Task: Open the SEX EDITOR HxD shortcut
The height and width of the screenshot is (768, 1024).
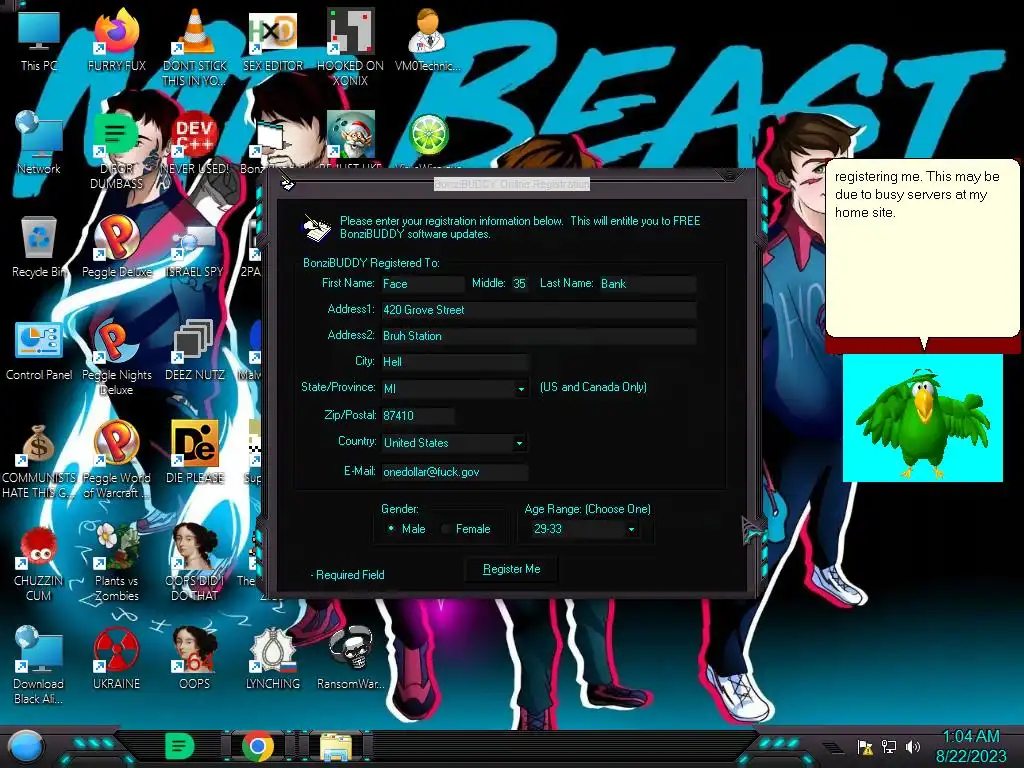Action: 273,39
